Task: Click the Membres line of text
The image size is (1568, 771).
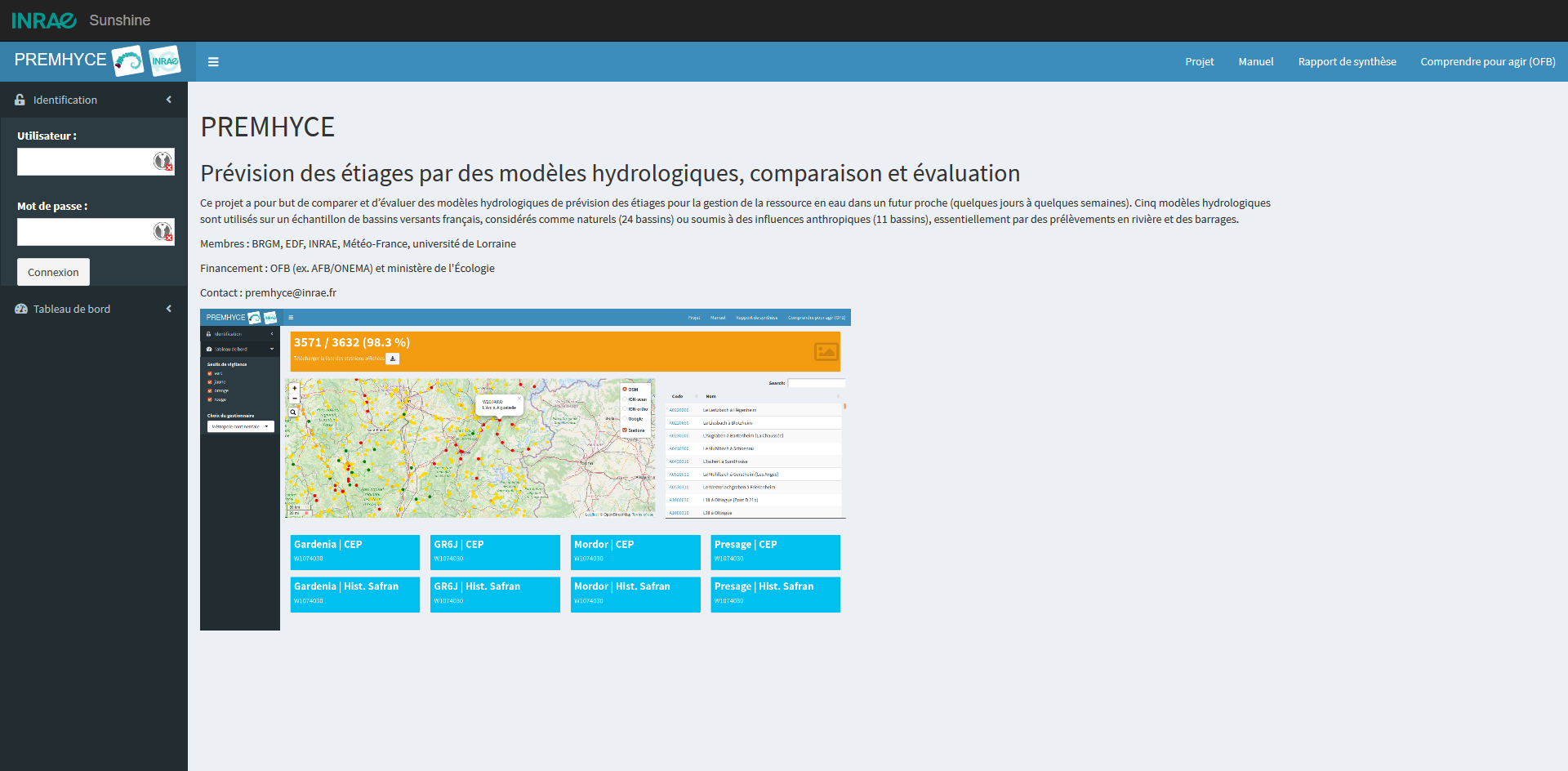Action: [358, 243]
